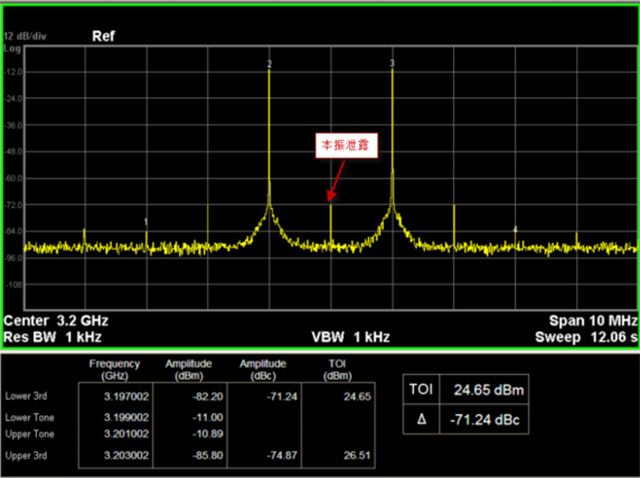This screenshot has width=640, height=478.
Task: Click the amplitude value -11.00
Action: 208,418
